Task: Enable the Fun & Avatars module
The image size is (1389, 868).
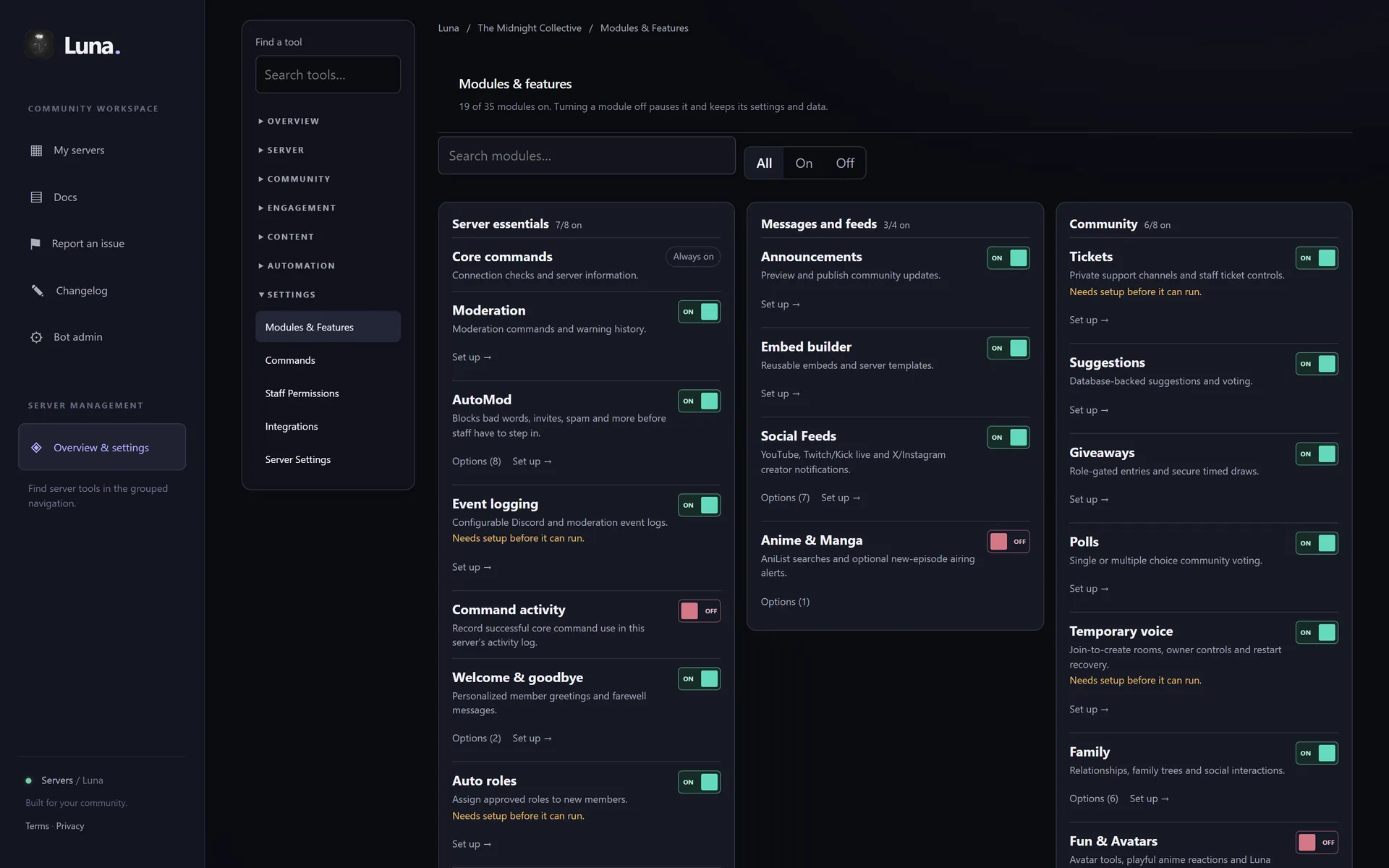Action: tap(1317, 842)
